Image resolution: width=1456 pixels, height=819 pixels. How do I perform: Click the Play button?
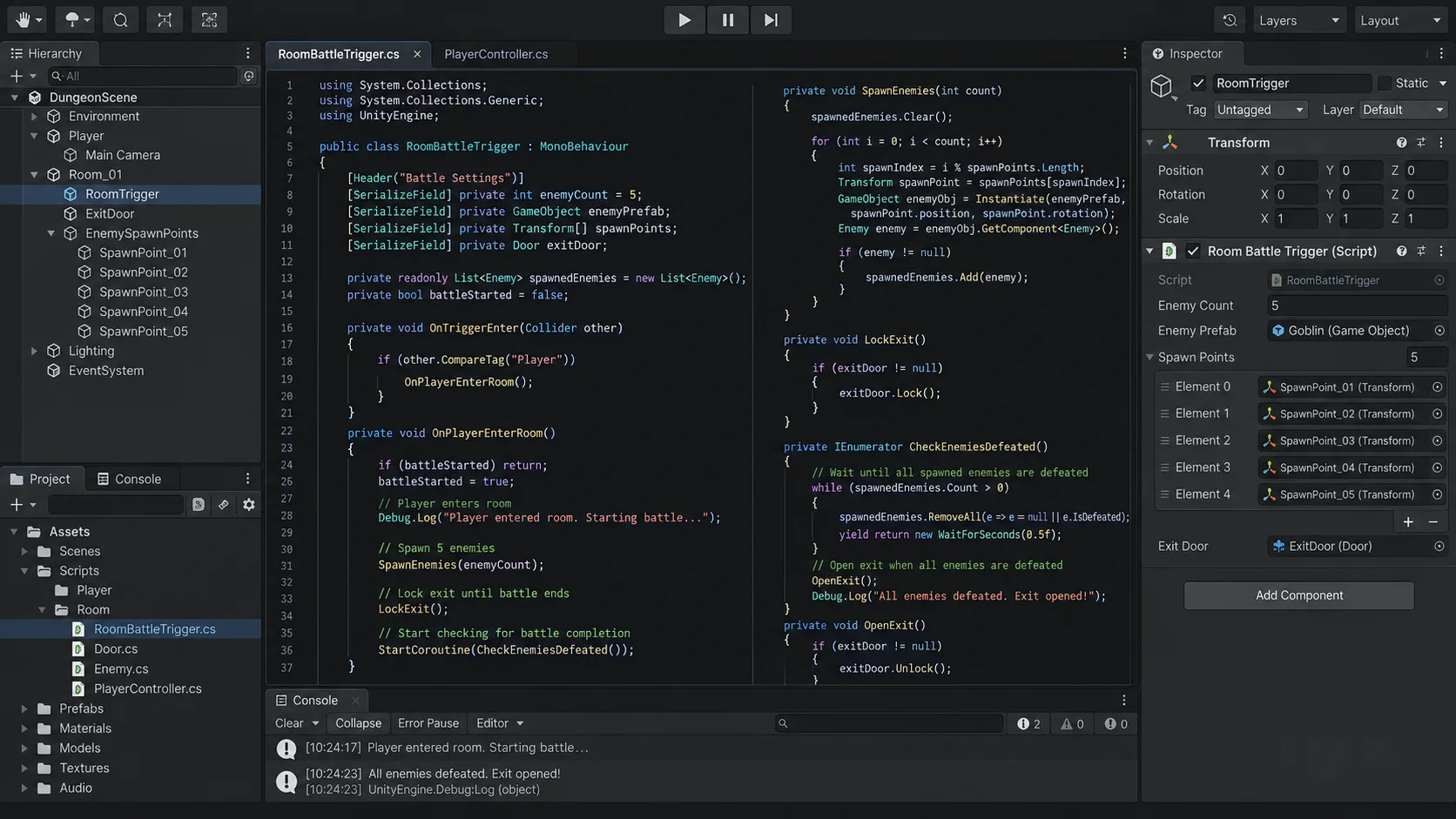click(x=684, y=20)
